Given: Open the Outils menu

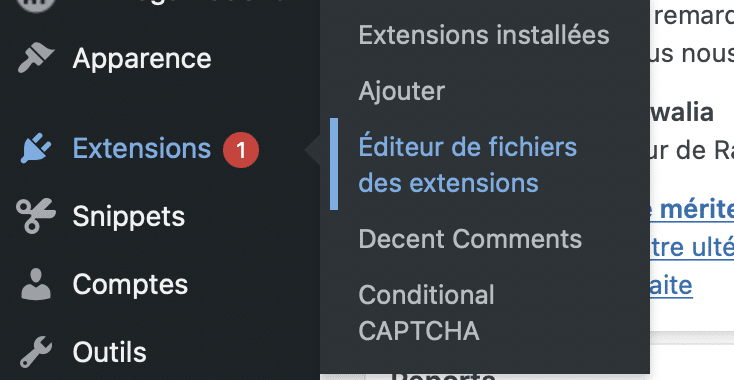Looking at the screenshot, I should click(x=110, y=352).
